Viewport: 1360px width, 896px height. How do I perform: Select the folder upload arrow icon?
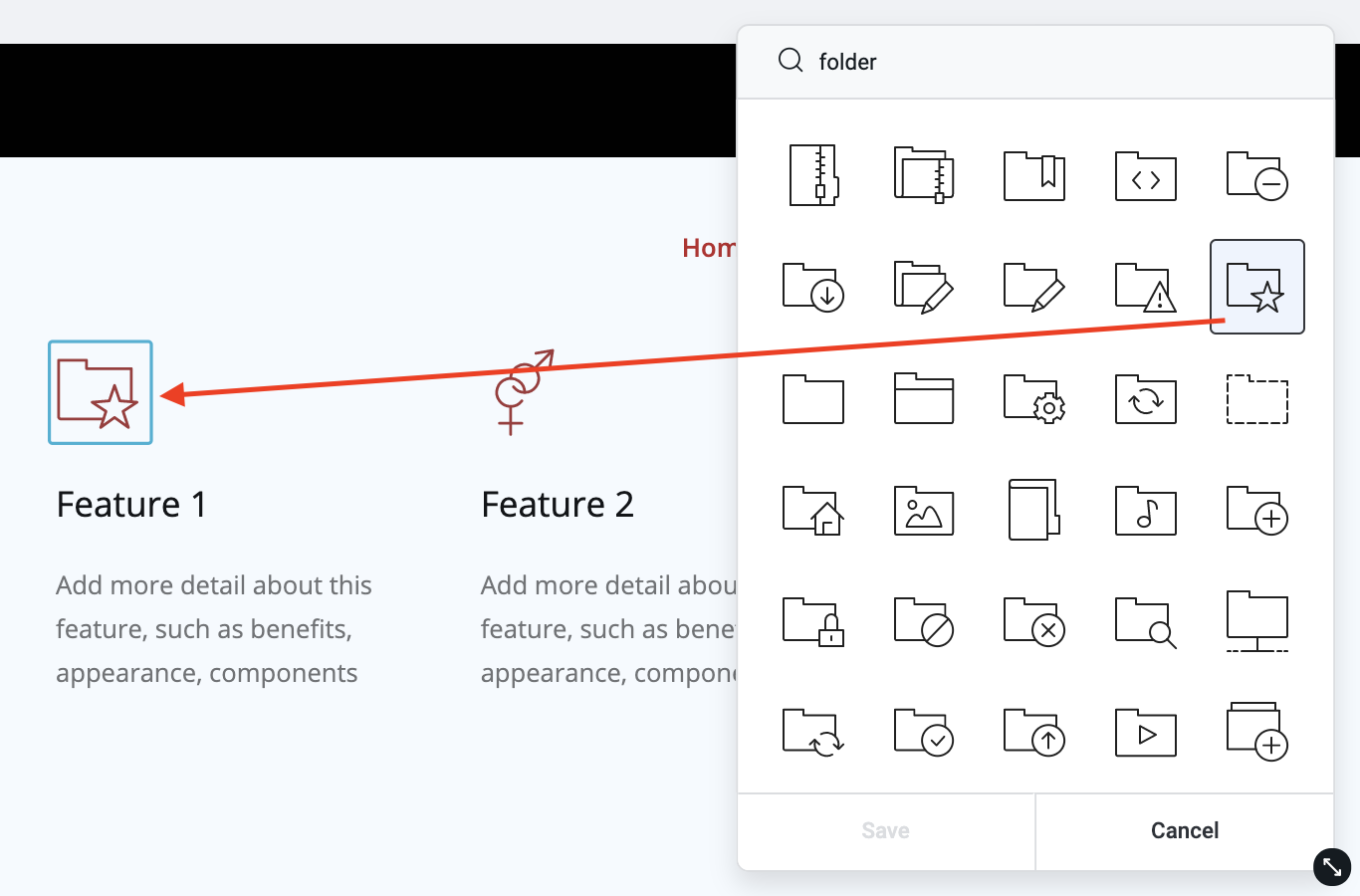1034,733
